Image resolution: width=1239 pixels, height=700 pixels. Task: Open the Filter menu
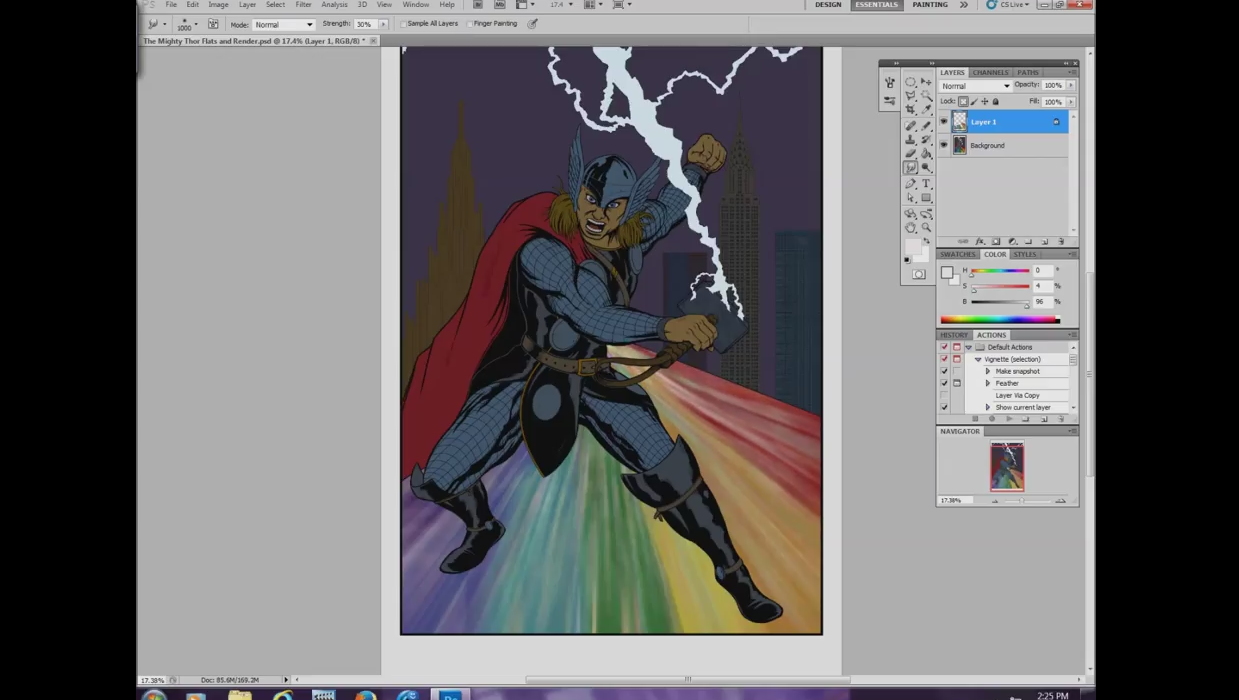[x=303, y=5]
